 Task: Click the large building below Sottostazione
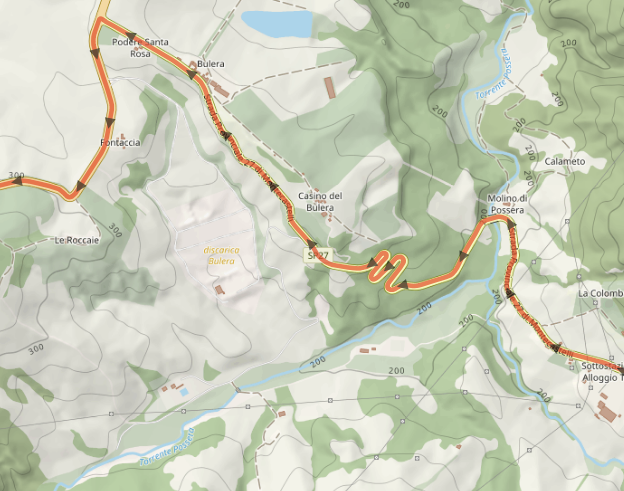tap(608, 411)
